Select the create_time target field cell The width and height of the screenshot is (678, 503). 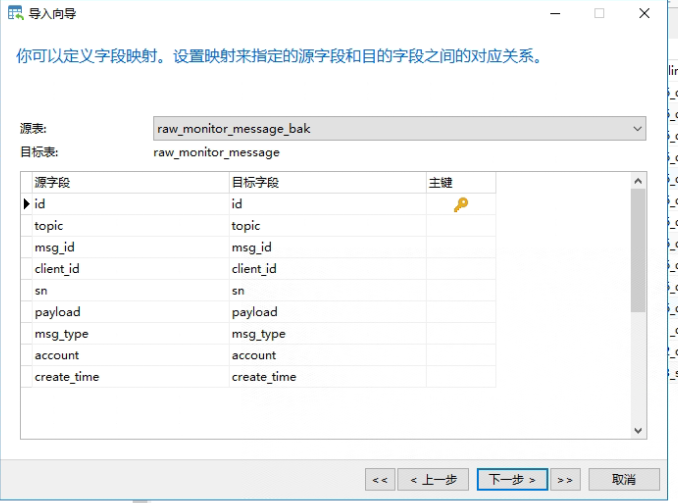[x=327, y=377]
